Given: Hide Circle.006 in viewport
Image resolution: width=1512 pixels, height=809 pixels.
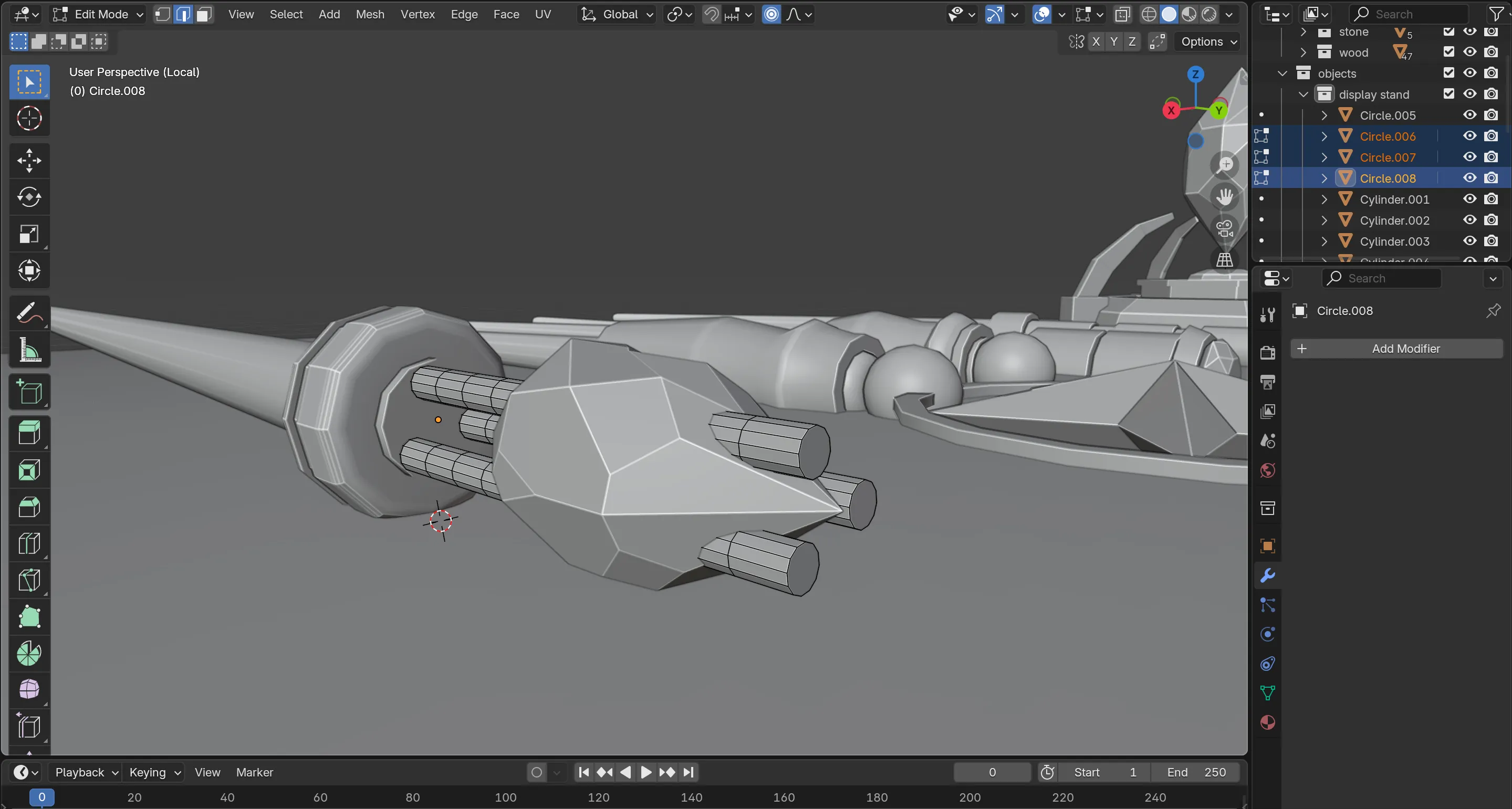Looking at the screenshot, I should point(1470,136).
